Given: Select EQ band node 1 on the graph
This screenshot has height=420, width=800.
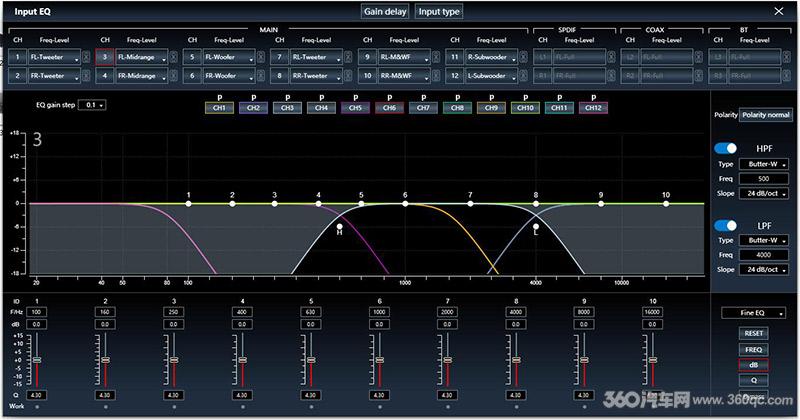Looking at the screenshot, I should pyautogui.click(x=189, y=204).
